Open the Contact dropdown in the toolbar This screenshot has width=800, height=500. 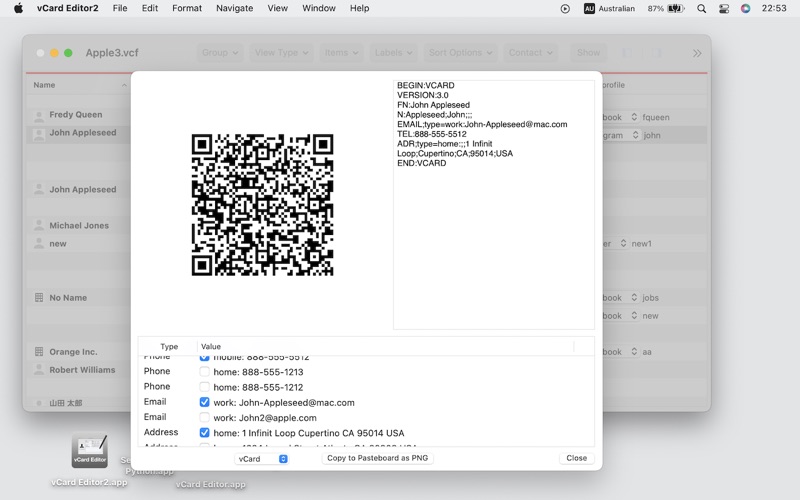(530, 53)
